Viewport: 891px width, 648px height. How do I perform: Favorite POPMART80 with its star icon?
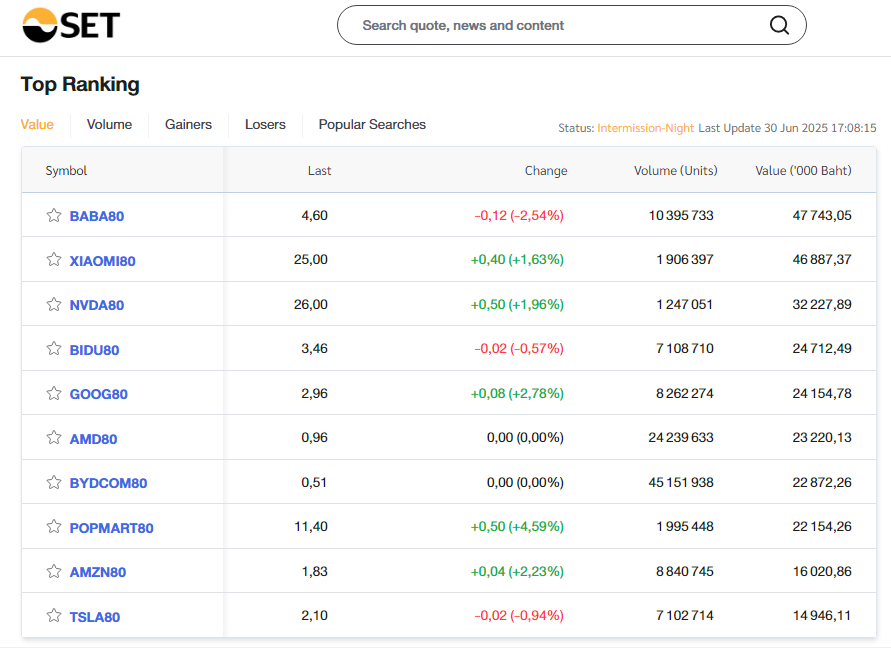[54, 527]
